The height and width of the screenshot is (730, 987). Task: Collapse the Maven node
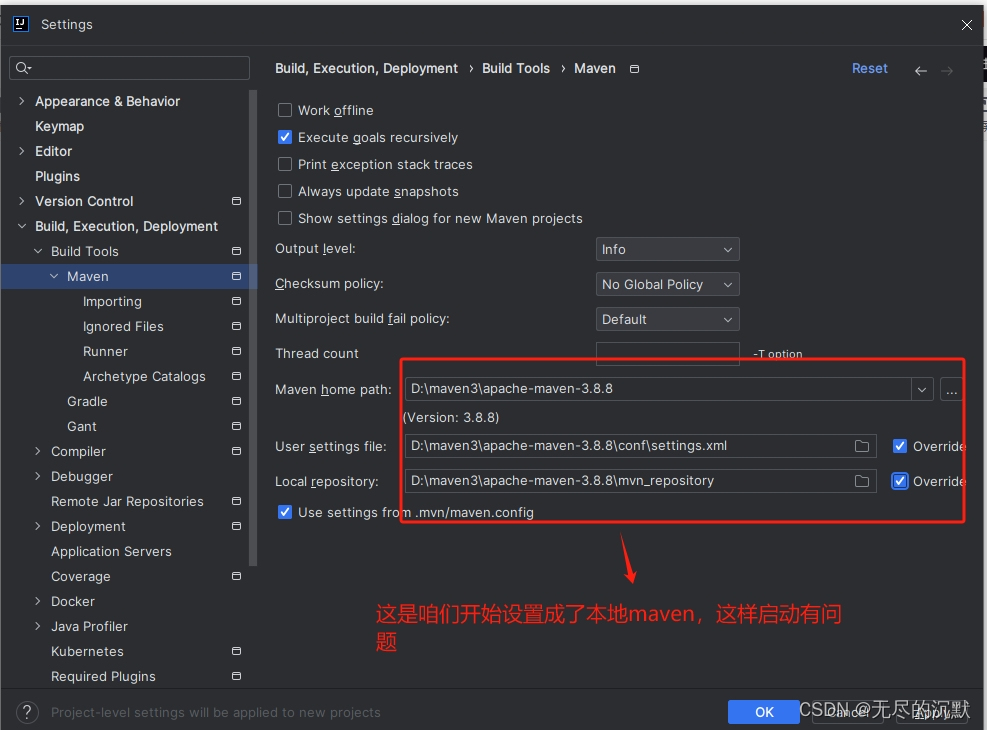pyautogui.click(x=54, y=276)
